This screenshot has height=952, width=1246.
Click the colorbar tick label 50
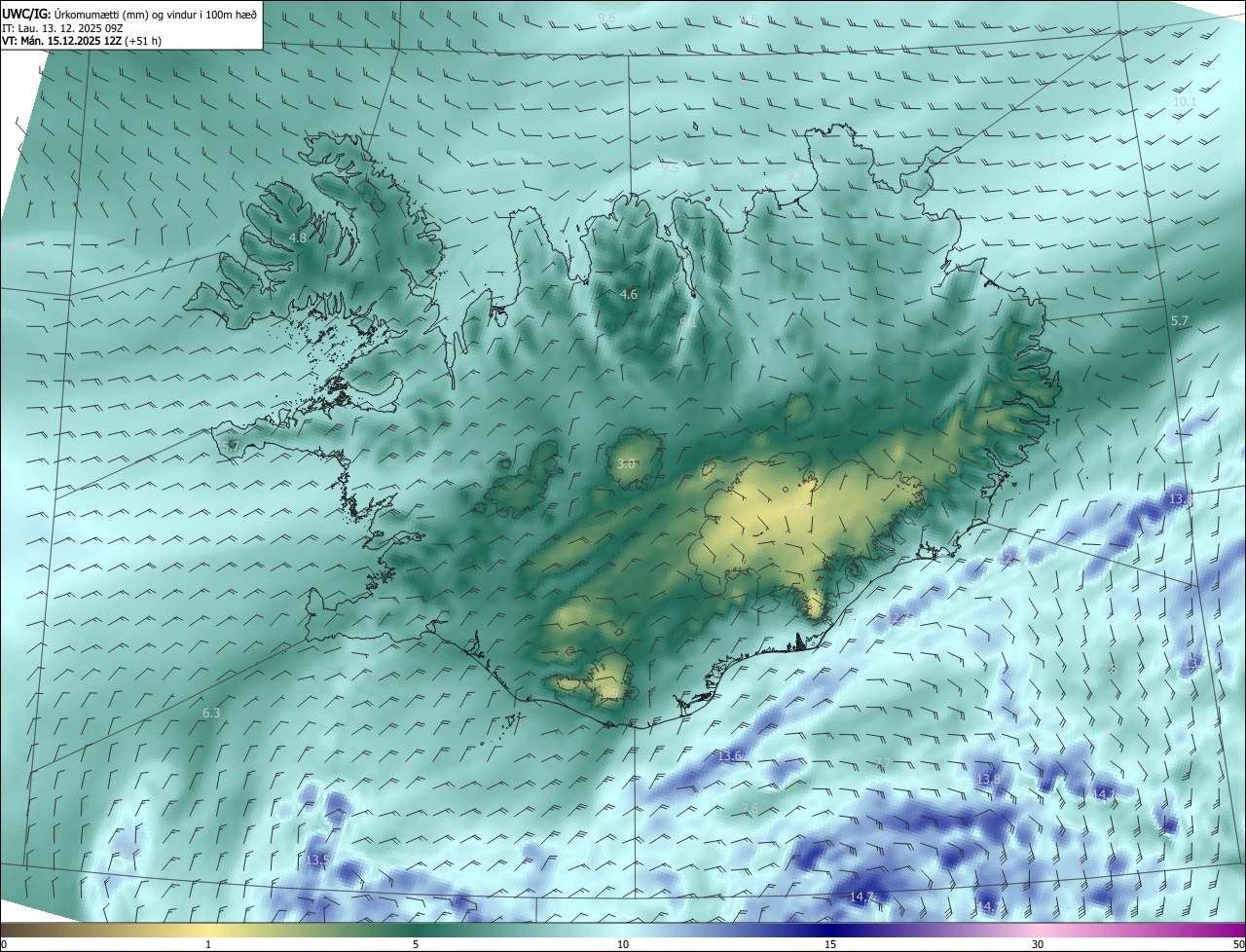[1237, 944]
